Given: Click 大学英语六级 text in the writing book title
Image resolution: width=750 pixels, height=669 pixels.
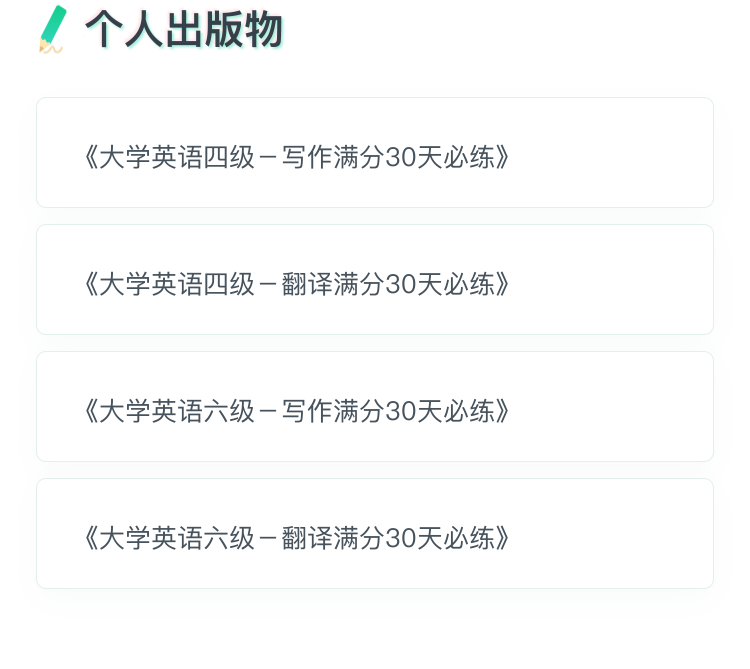Looking at the screenshot, I should (177, 411).
